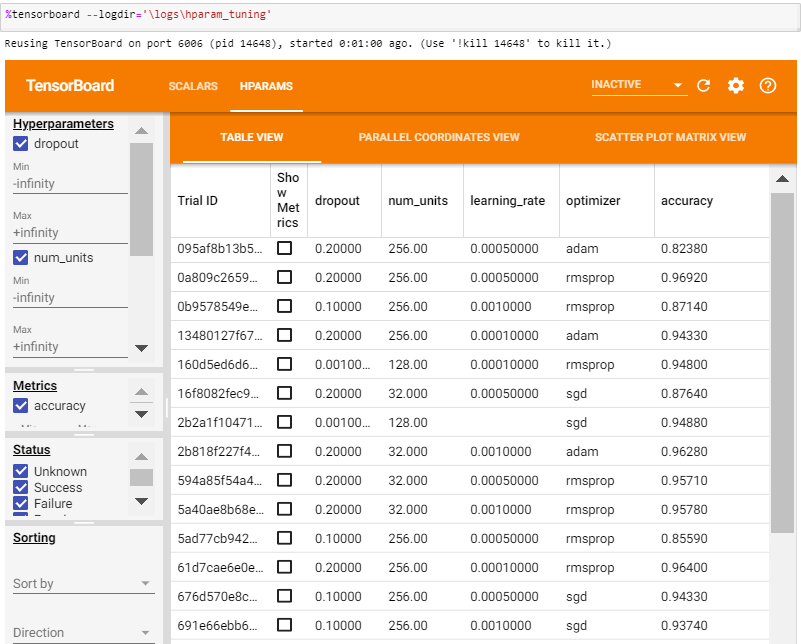This screenshot has height=644, width=801.
Task: Open the help question mark icon
Action: [768, 86]
